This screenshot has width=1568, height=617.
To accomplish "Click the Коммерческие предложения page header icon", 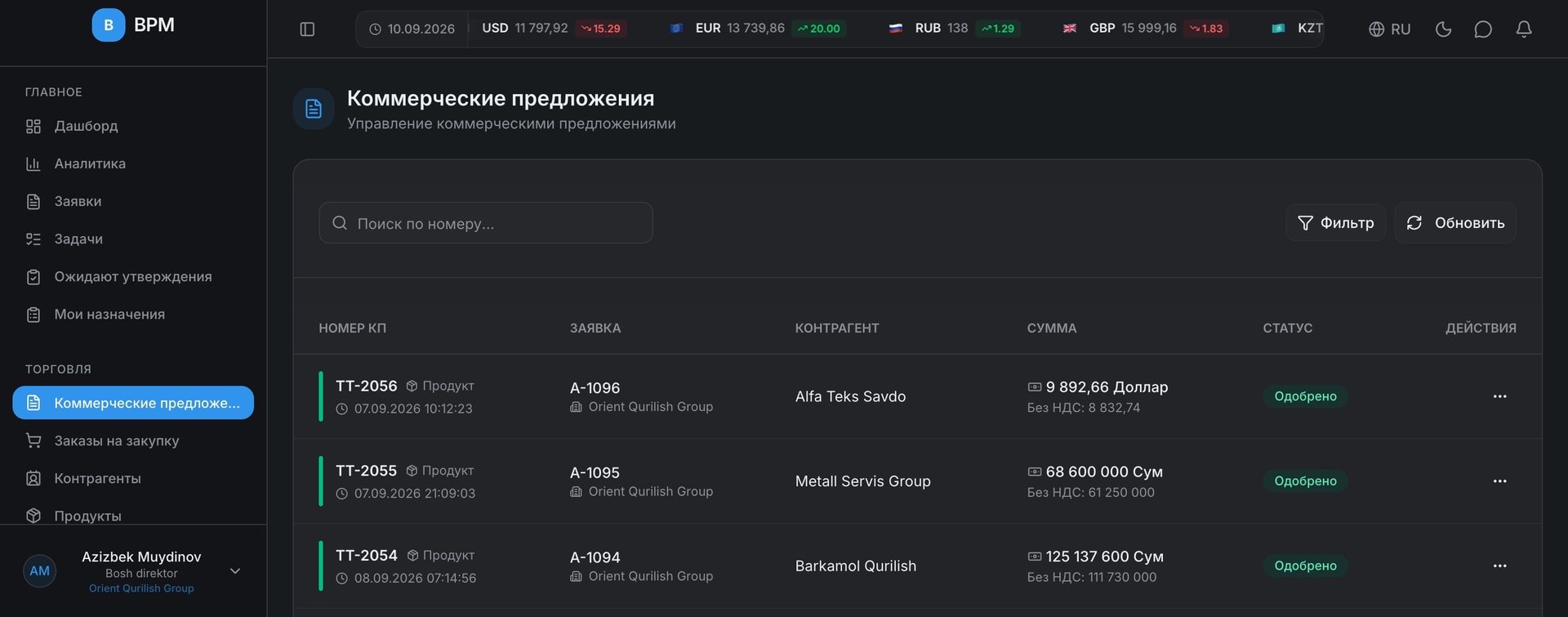I will pyautogui.click(x=314, y=109).
